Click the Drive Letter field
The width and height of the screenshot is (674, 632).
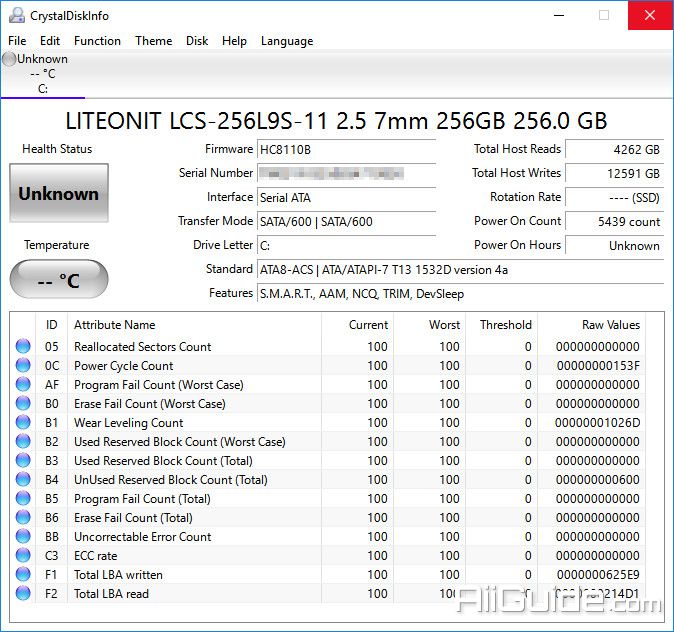tap(346, 246)
